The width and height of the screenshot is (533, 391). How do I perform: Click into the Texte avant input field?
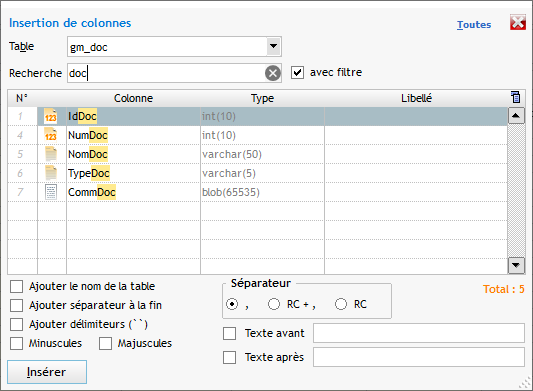tap(419, 333)
